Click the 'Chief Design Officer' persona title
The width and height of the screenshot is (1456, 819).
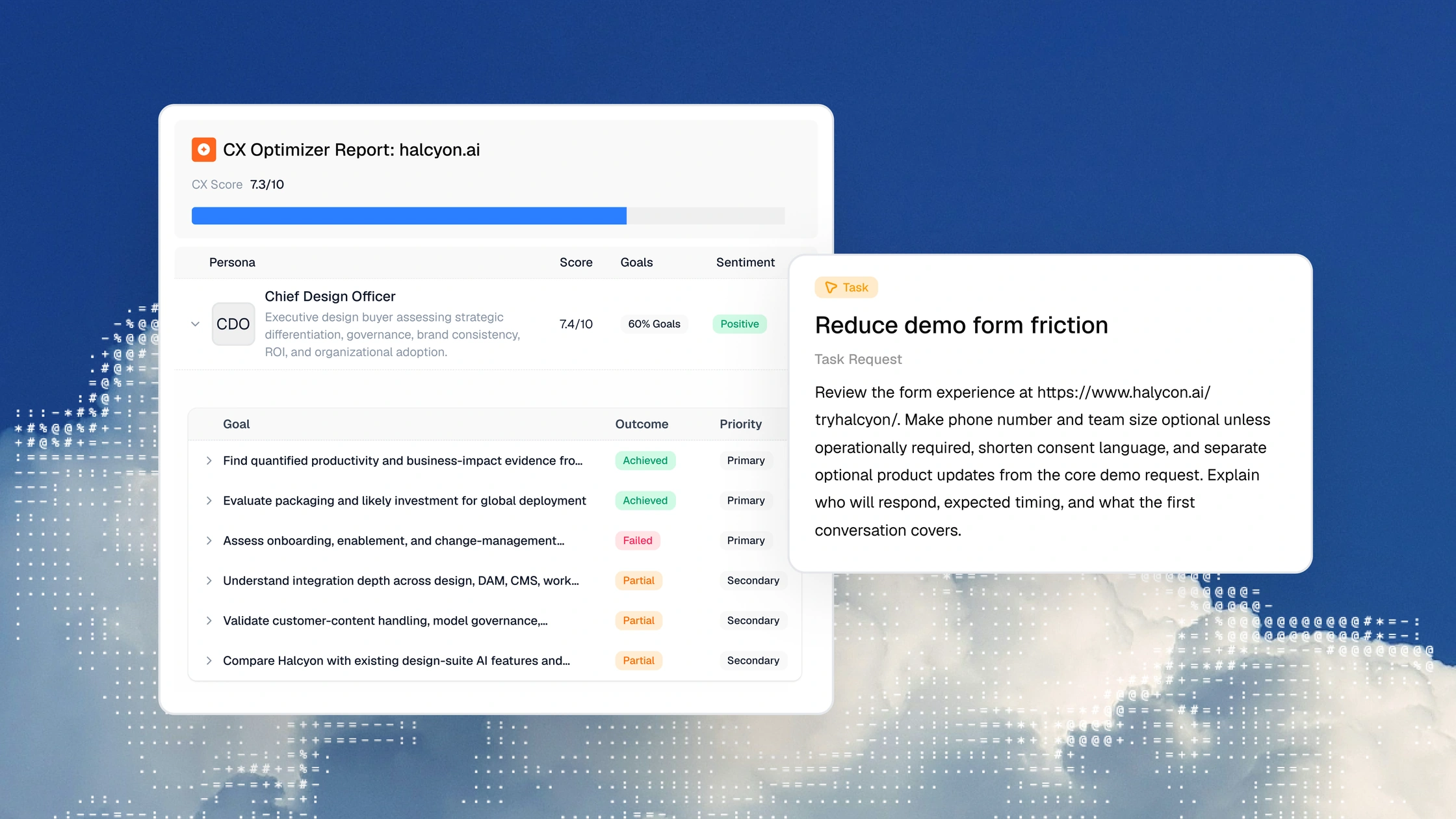(x=330, y=296)
